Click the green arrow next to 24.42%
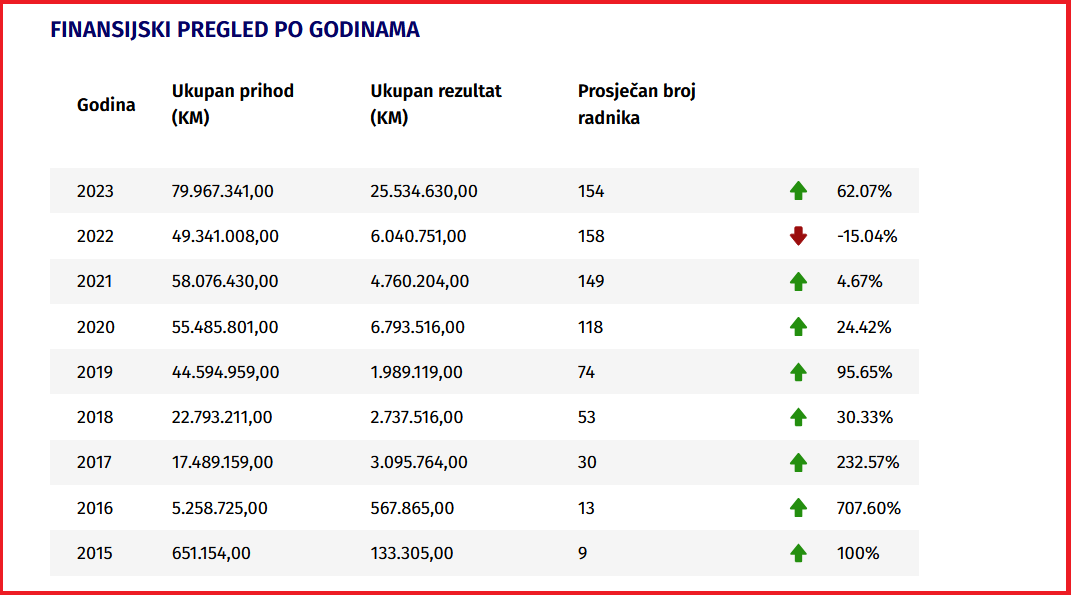1071x595 pixels. pos(798,327)
